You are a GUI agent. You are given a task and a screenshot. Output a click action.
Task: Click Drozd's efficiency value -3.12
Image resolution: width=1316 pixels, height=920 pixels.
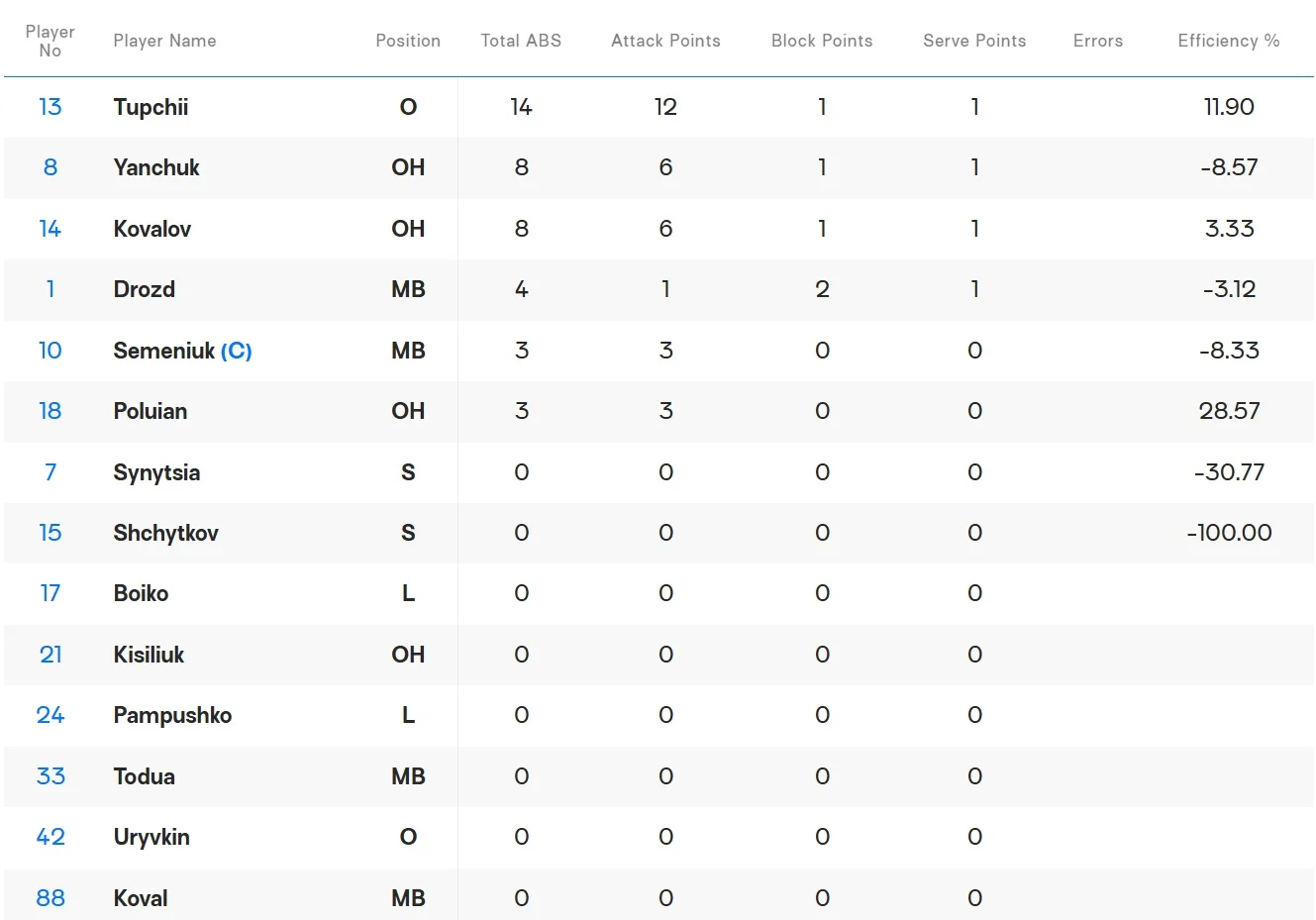tap(1229, 289)
